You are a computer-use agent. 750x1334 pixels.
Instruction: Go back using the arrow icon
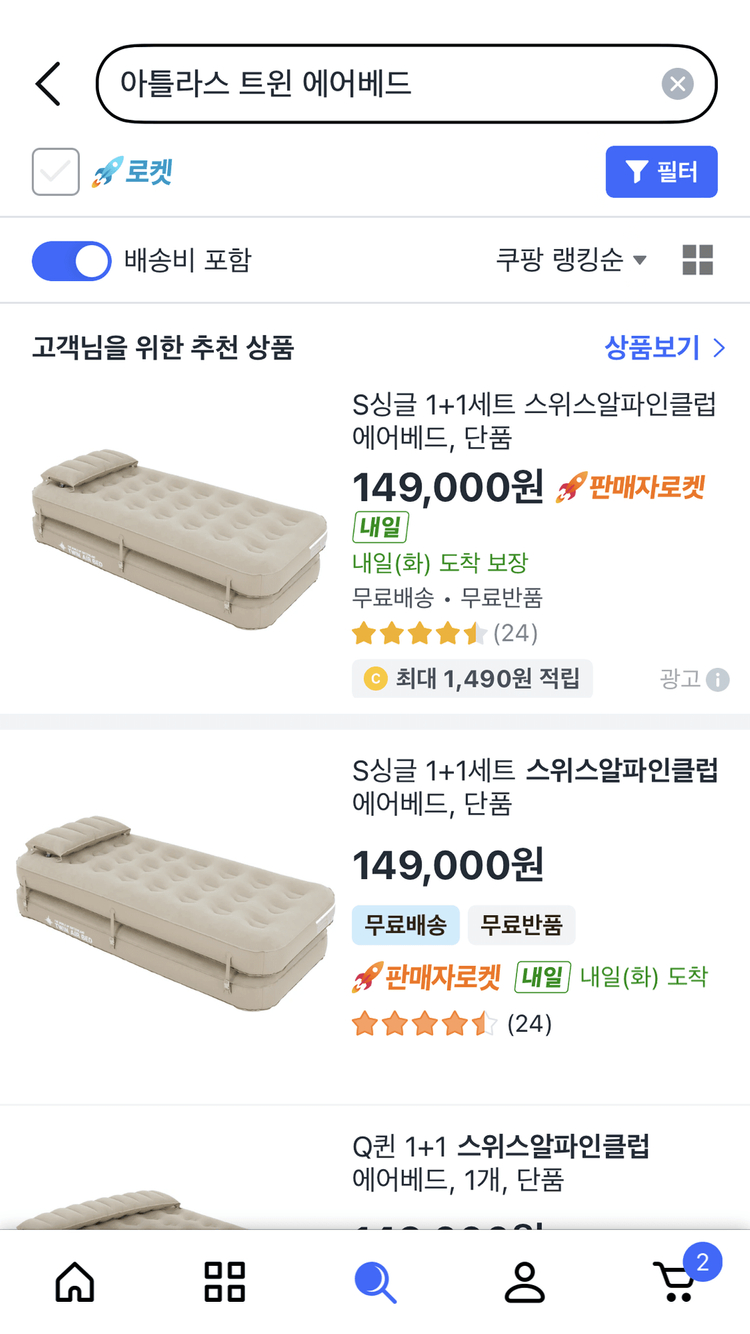pos(47,83)
